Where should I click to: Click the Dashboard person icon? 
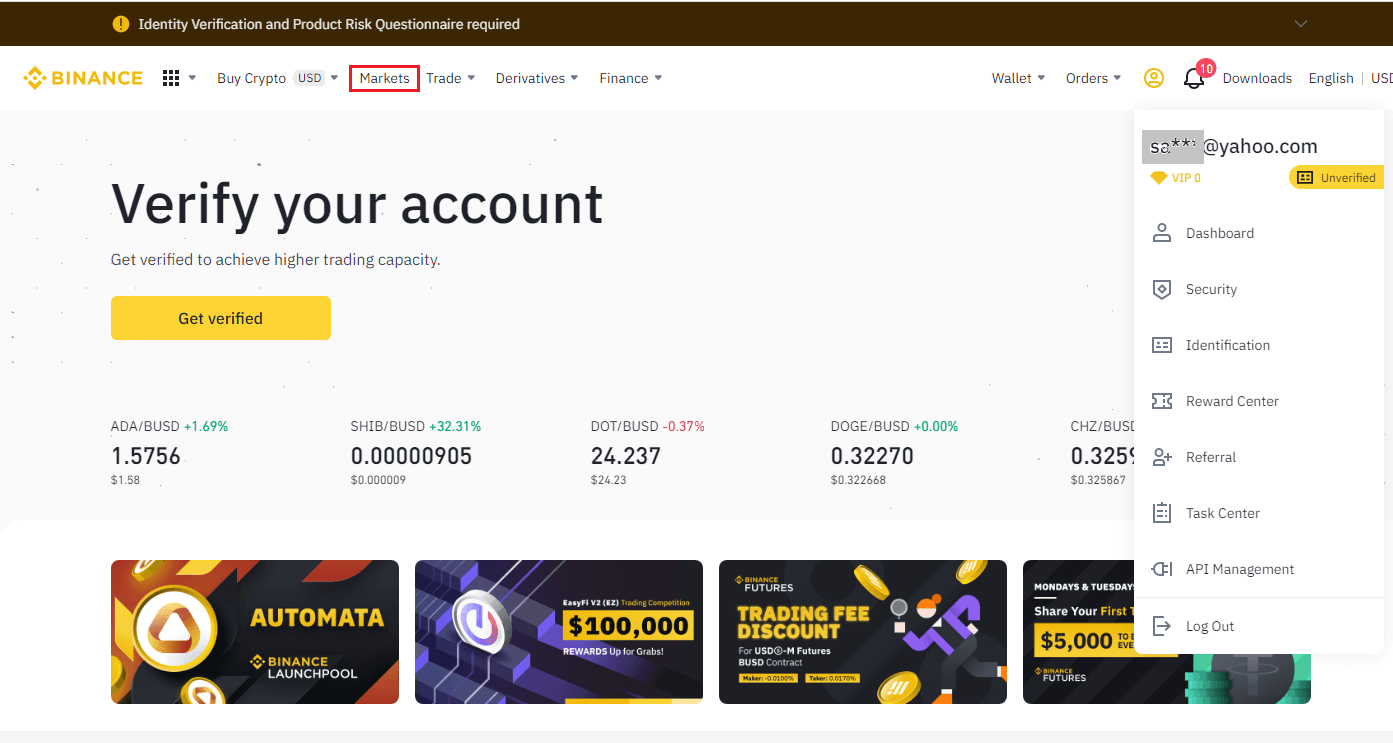tap(1162, 233)
